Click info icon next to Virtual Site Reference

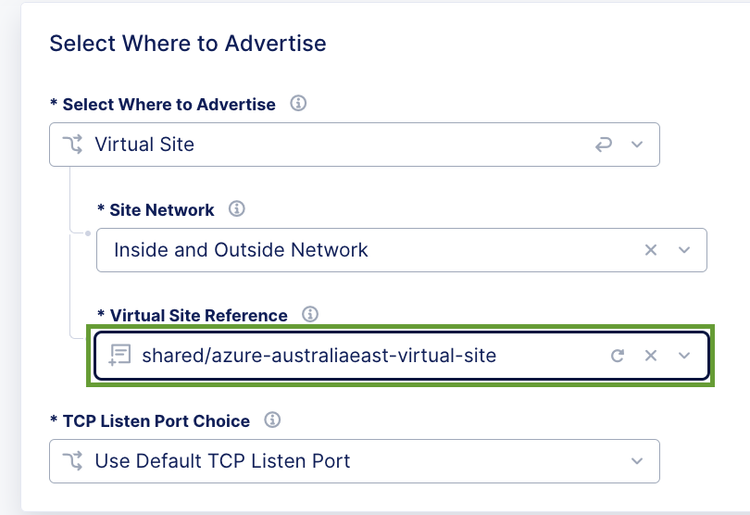[x=310, y=315]
